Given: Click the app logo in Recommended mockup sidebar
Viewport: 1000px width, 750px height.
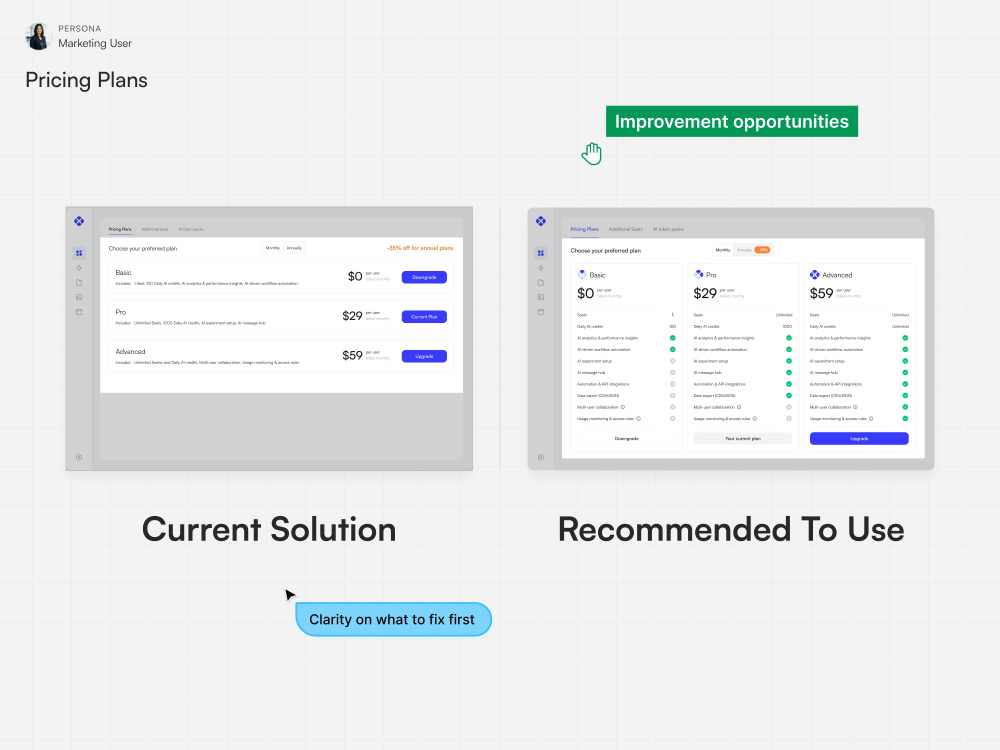Looking at the screenshot, I should pyautogui.click(x=541, y=221).
